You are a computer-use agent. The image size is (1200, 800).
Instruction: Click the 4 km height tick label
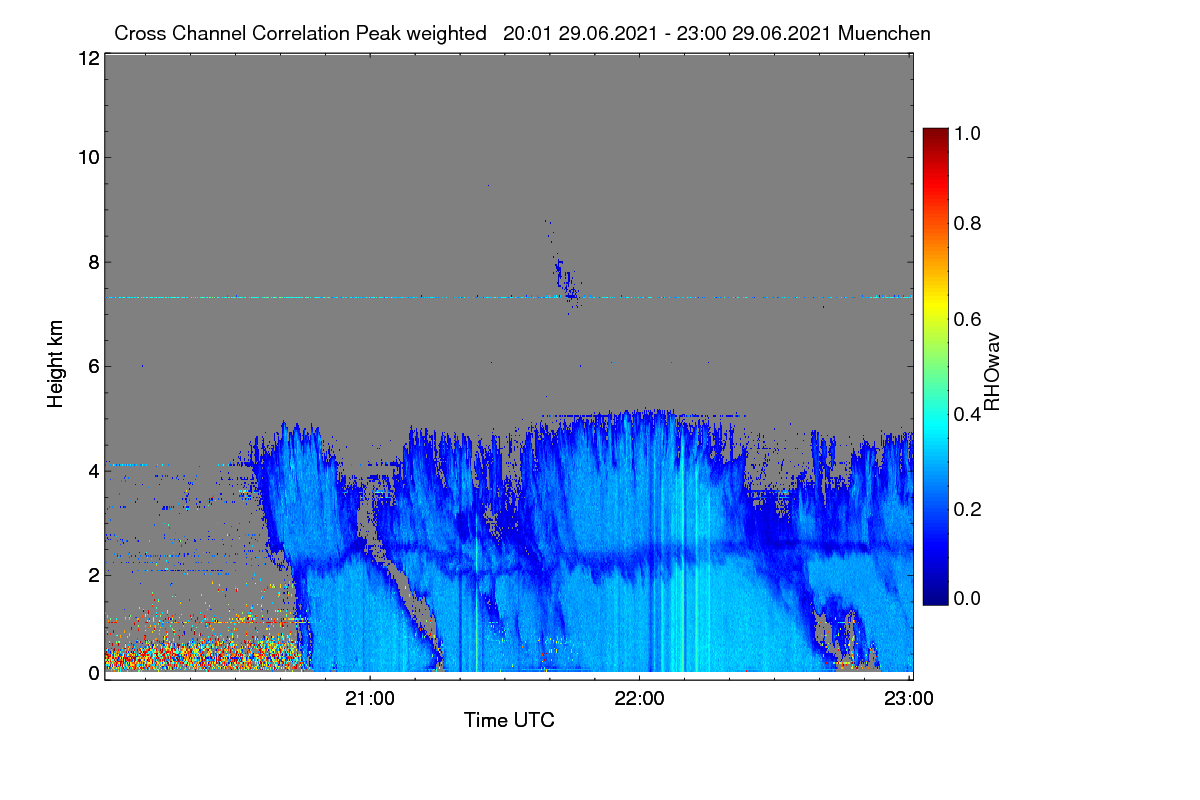pyautogui.click(x=93, y=470)
